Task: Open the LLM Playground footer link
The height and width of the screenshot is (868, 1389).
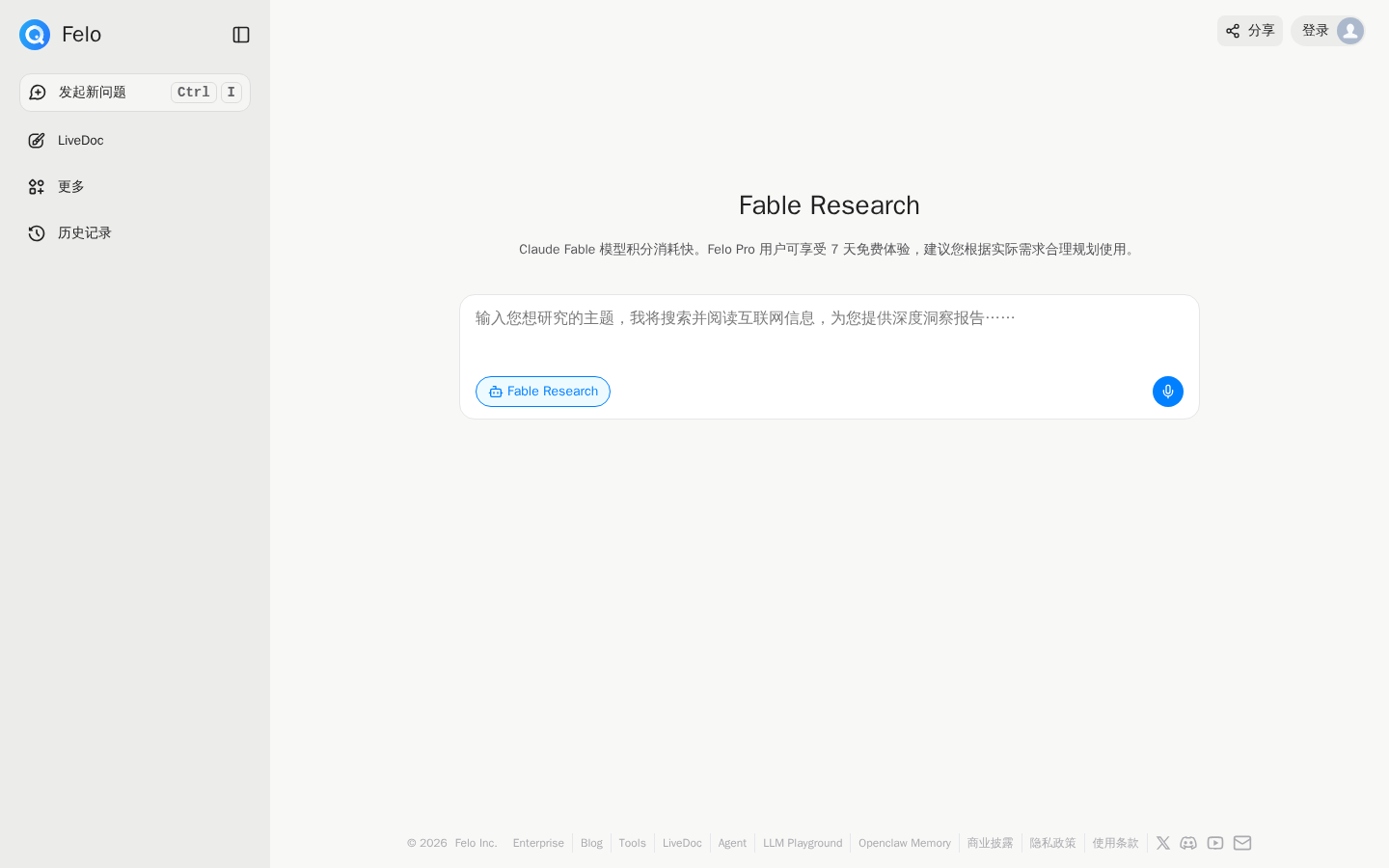Action: (x=803, y=843)
